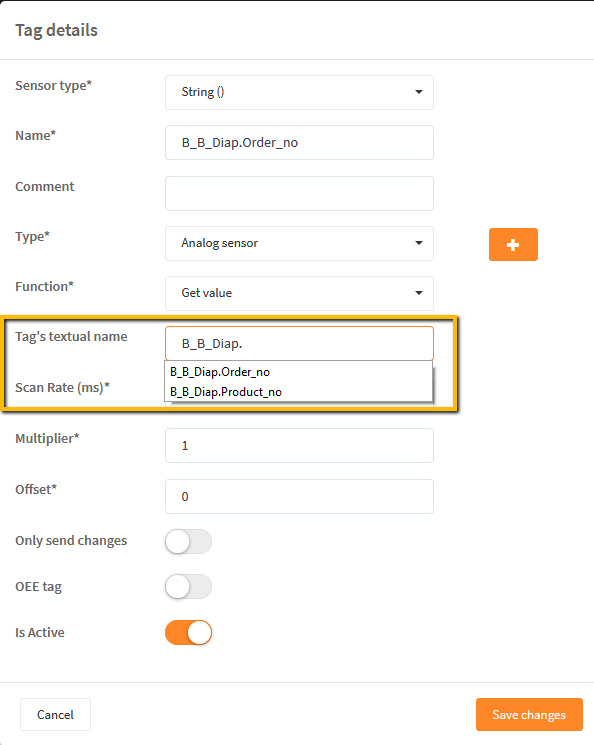Click the Is Active label text
The height and width of the screenshot is (745, 594).
click(x=40, y=632)
